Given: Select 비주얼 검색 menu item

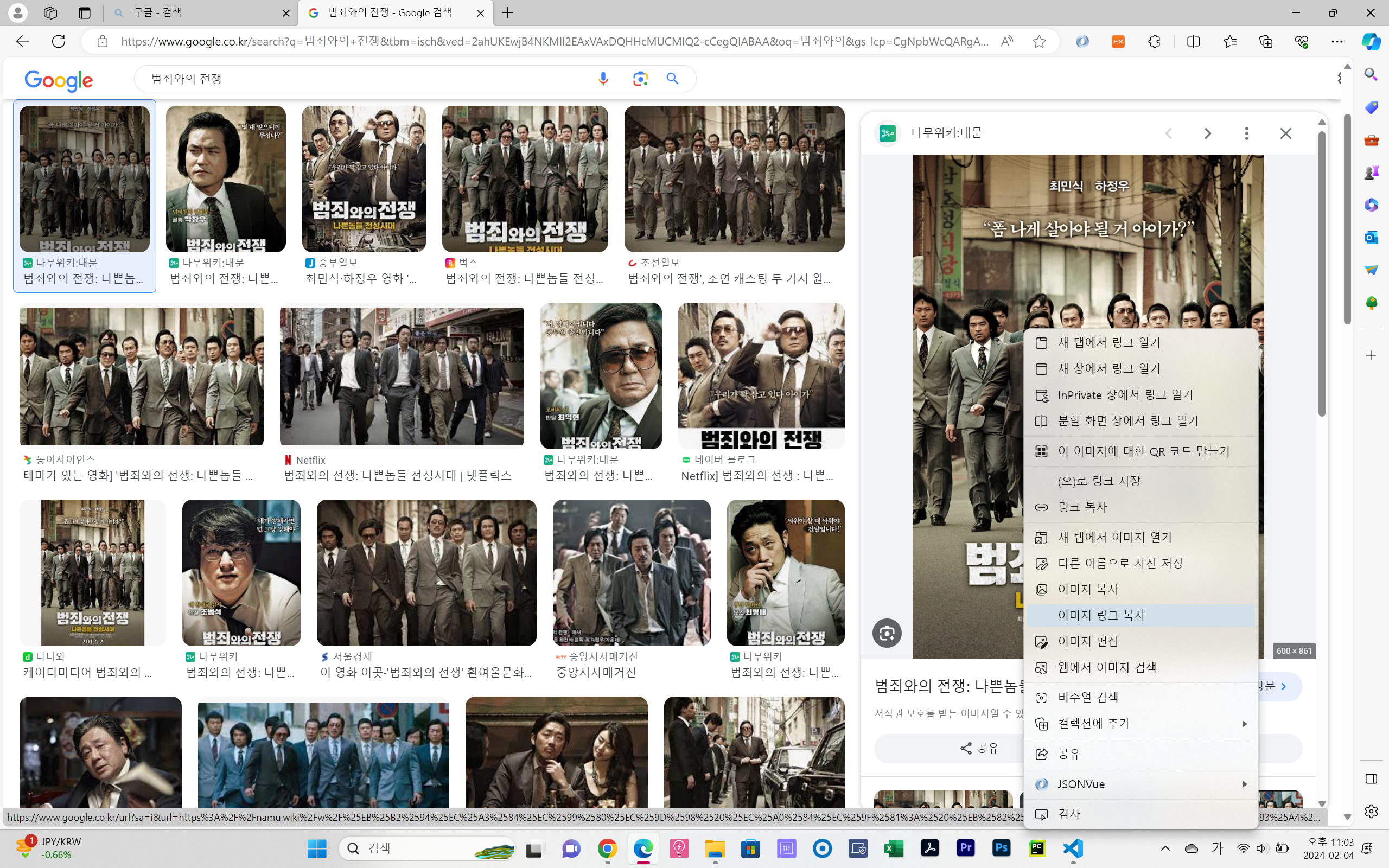Looking at the screenshot, I should (1141, 698).
